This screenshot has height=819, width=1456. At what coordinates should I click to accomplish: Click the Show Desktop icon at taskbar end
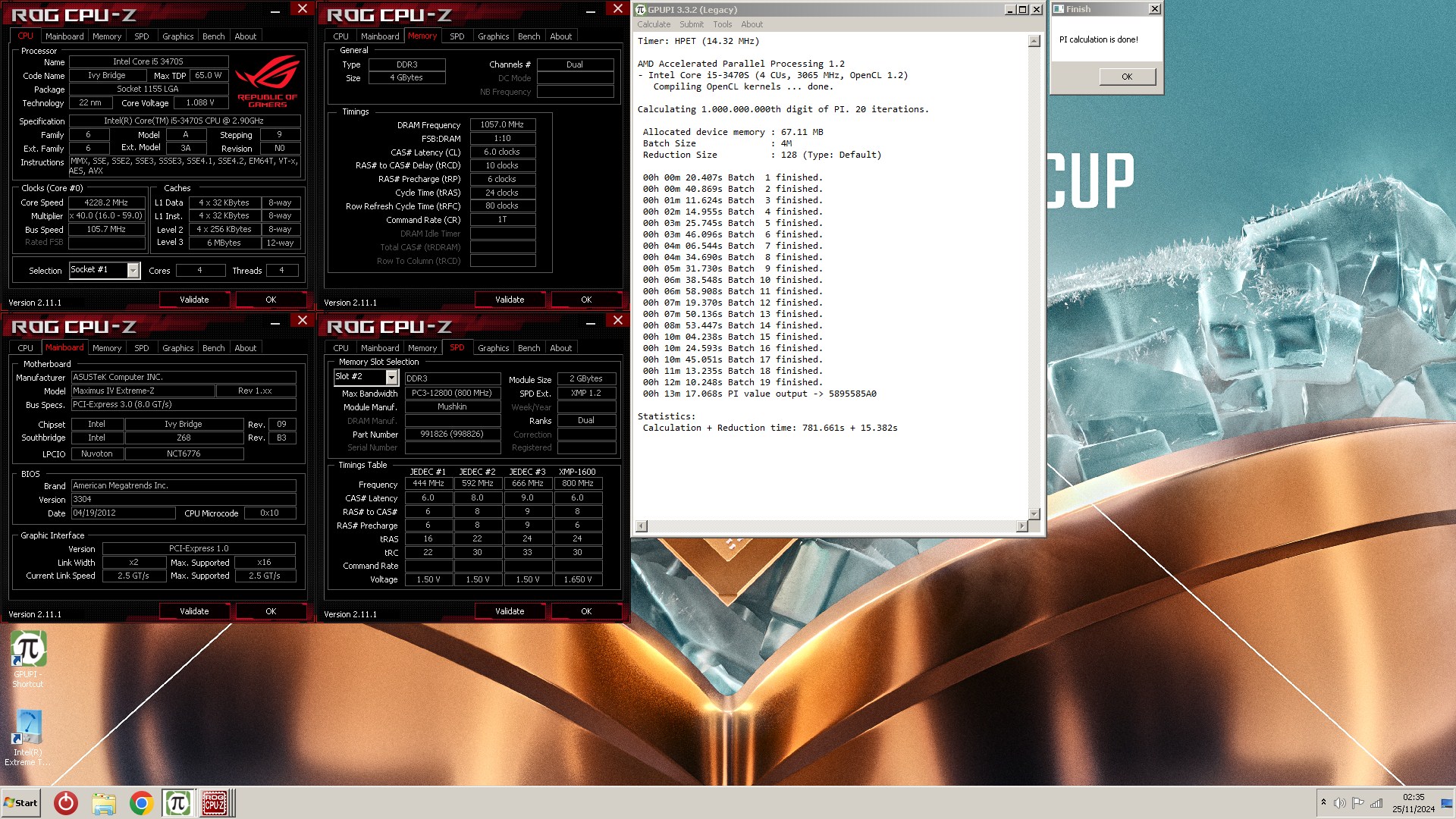coord(1447,803)
